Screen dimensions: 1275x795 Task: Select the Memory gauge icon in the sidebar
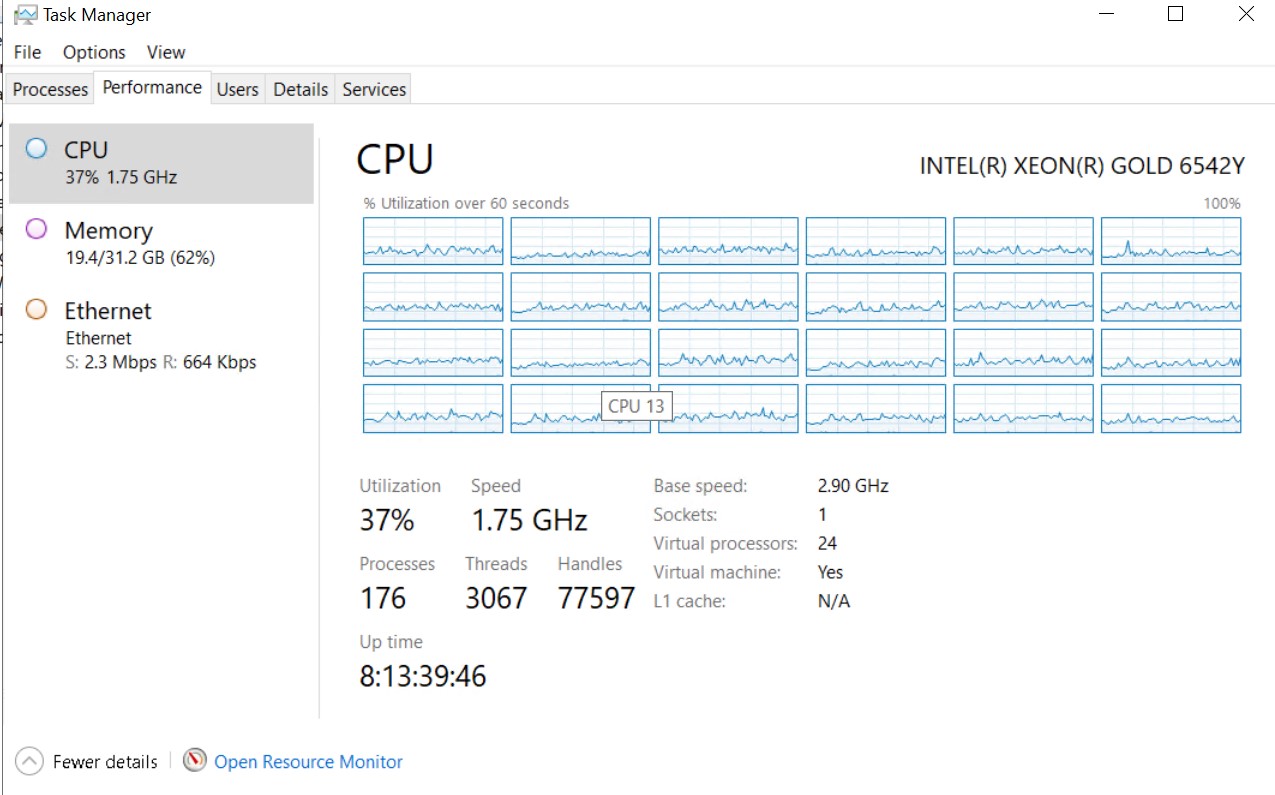(37, 229)
